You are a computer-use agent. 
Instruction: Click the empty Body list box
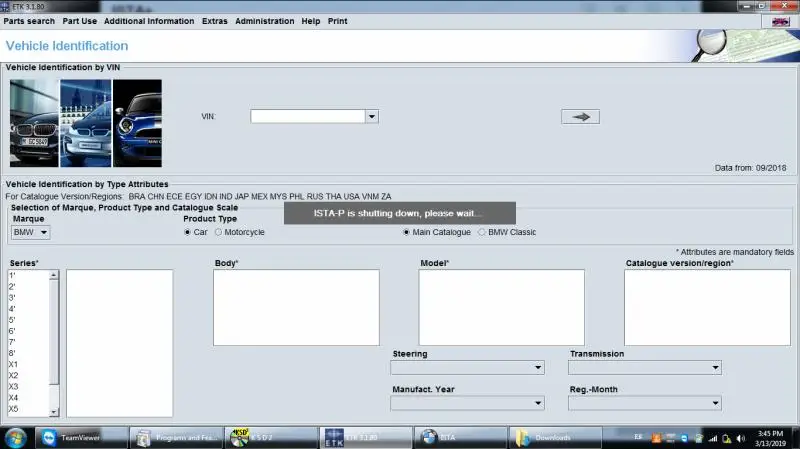click(296, 308)
